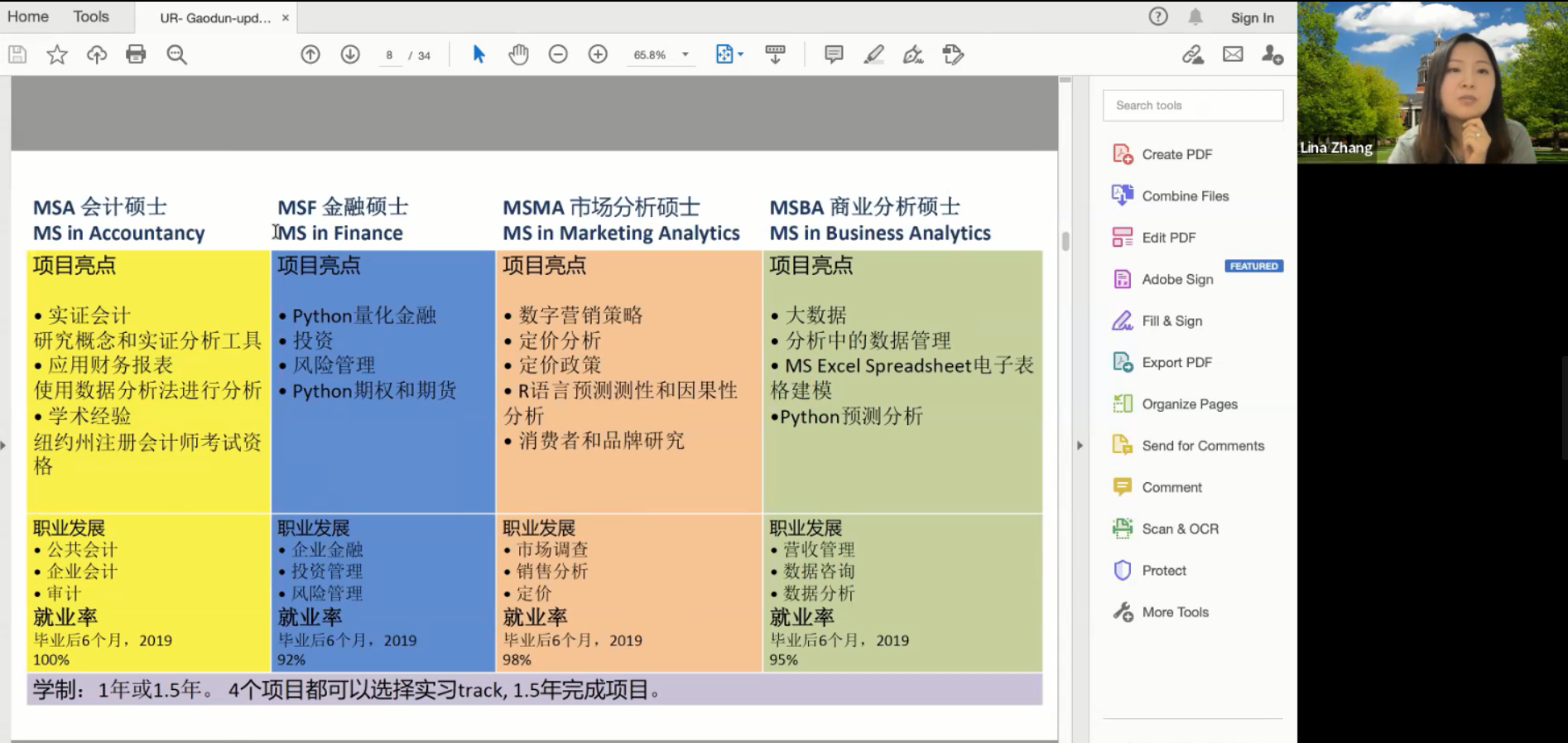This screenshot has width=1568, height=743.
Task: Go to previous page arrow
Action: click(310, 55)
